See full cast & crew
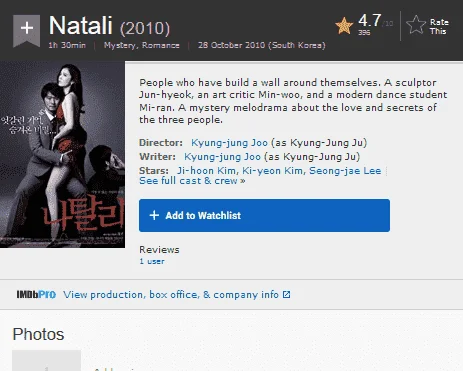This screenshot has height=371, width=463. point(192,181)
